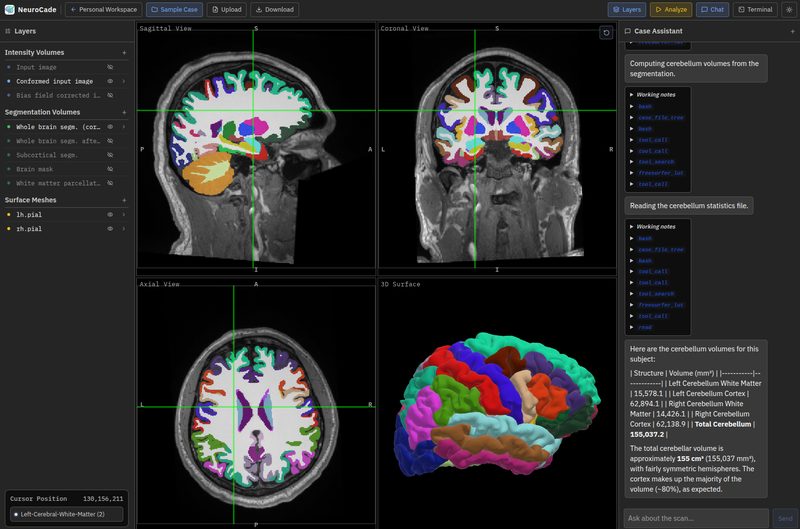Show the hidden Input image layer
Screen dimensions: 800x529
[x=110, y=67]
